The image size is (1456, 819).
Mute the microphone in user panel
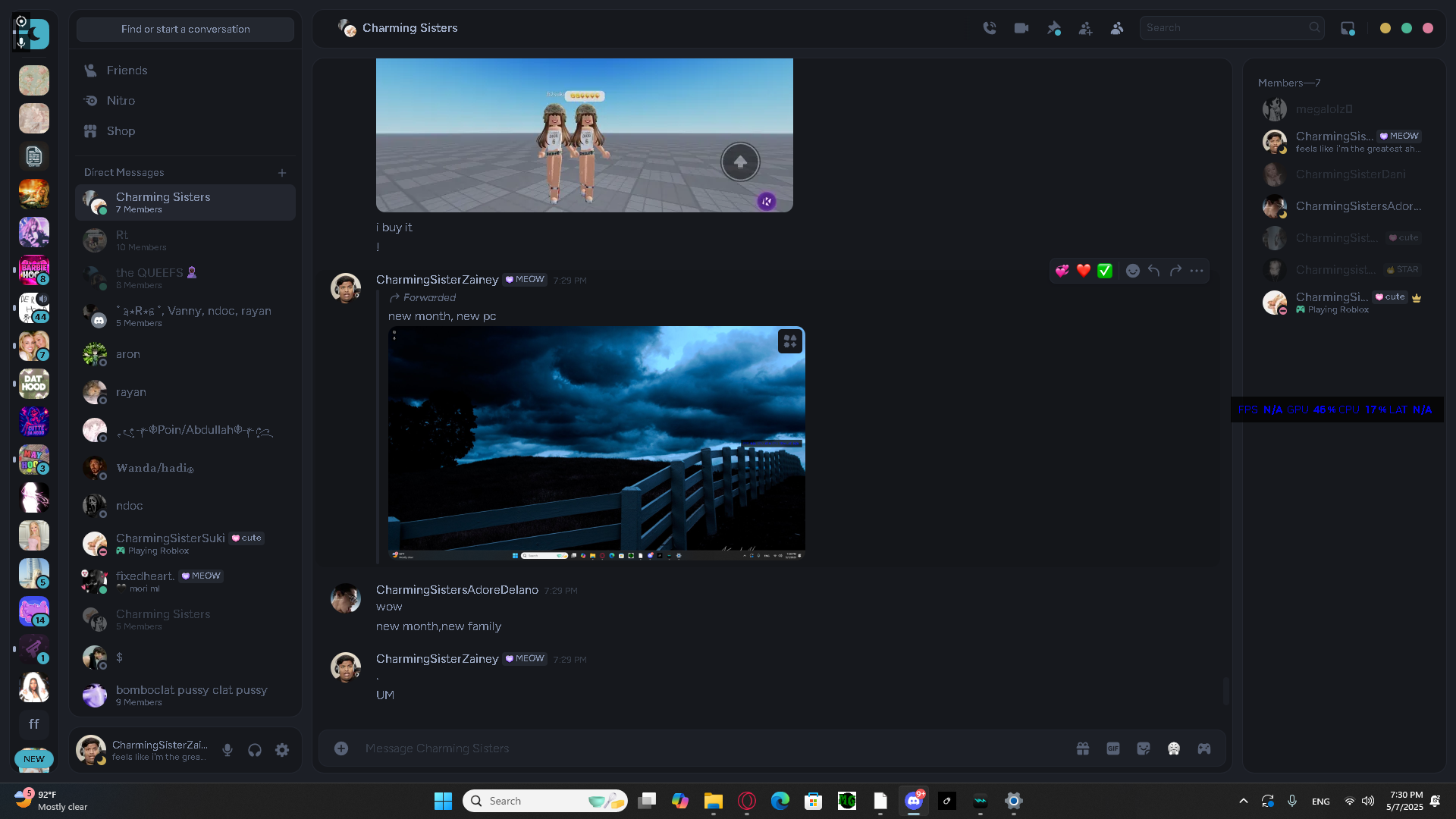pyautogui.click(x=227, y=750)
